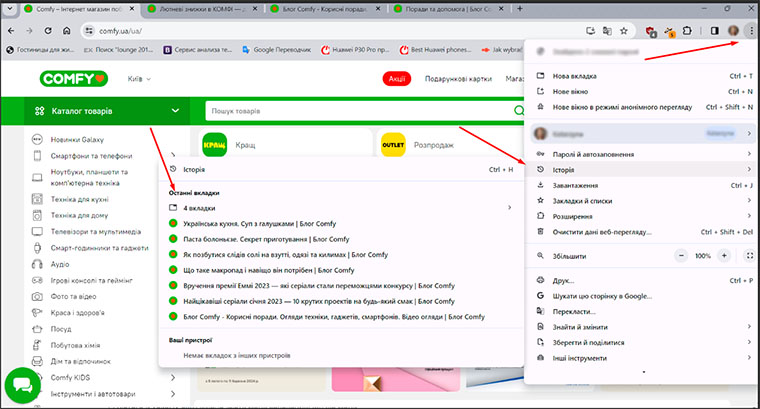Zoom in with the plus button
Screen dimensions: 760x409
tap(724, 255)
